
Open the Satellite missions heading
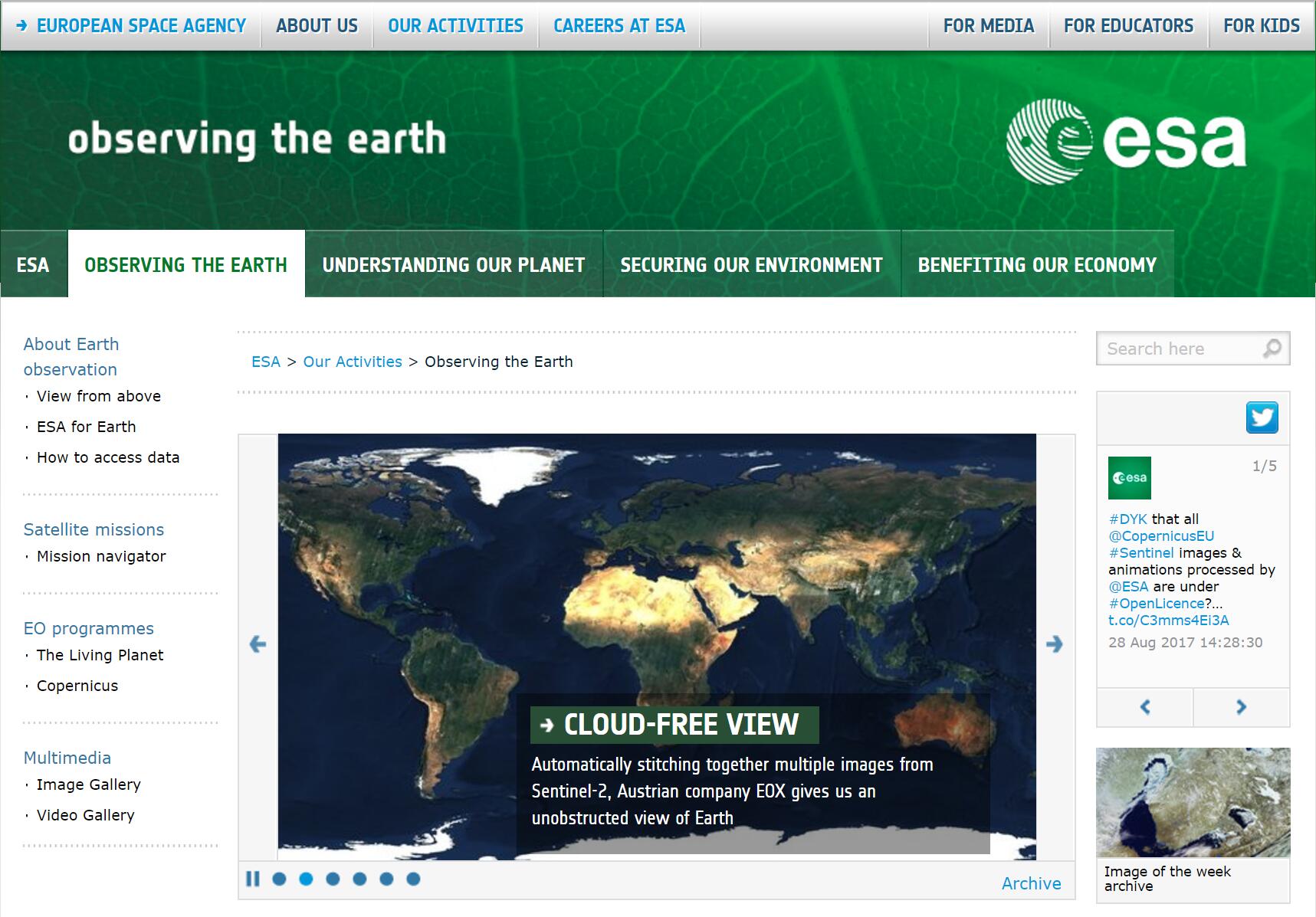pyautogui.click(x=94, y=529)
